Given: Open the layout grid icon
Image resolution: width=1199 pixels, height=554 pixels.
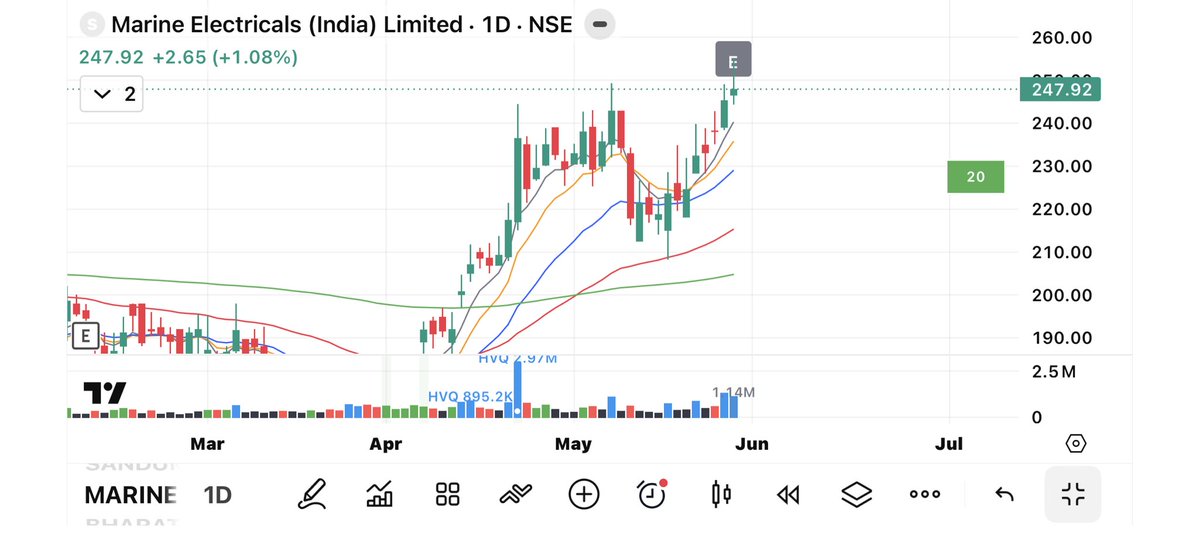Looking at the screenshot, I should click(447, 494).
